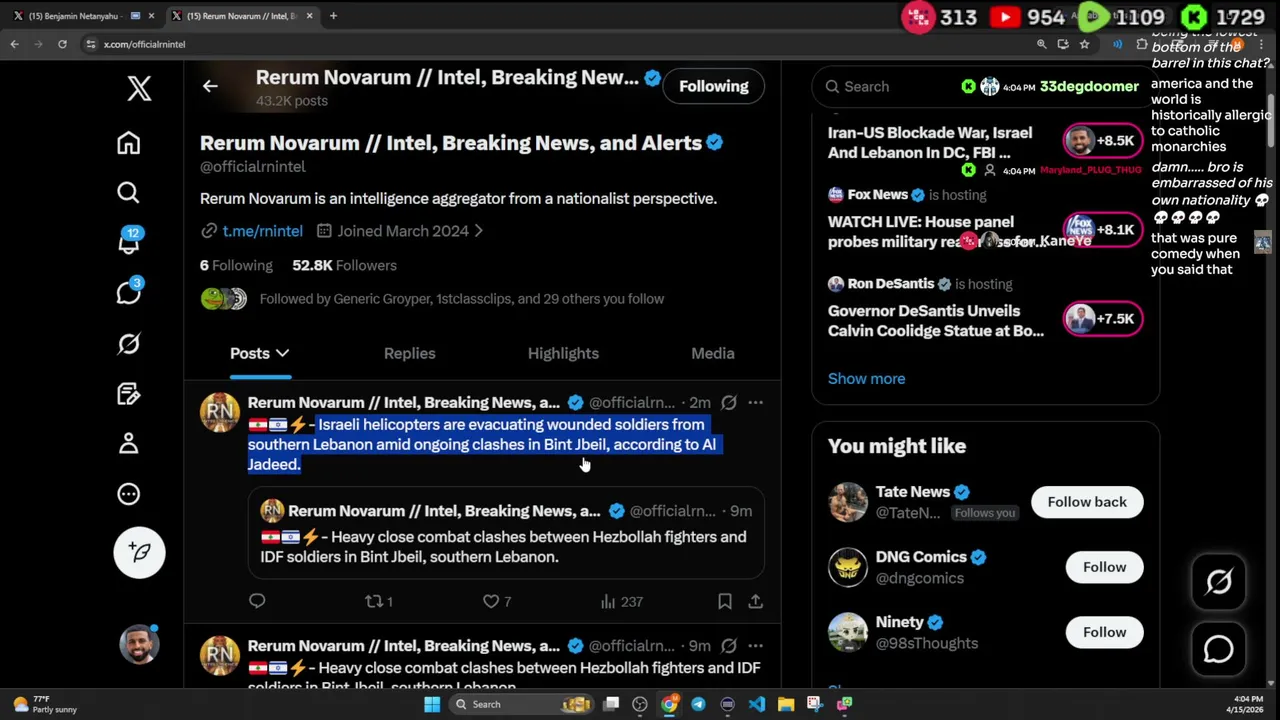Reply to Israeli helicopters post
Image resolution: width=1280 pixels, height=720 pixels.
257,601
